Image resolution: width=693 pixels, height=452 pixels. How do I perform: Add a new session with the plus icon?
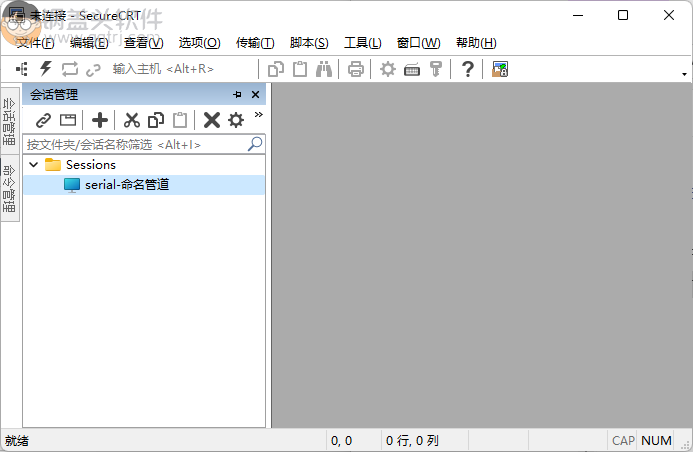tap(99, 120)
